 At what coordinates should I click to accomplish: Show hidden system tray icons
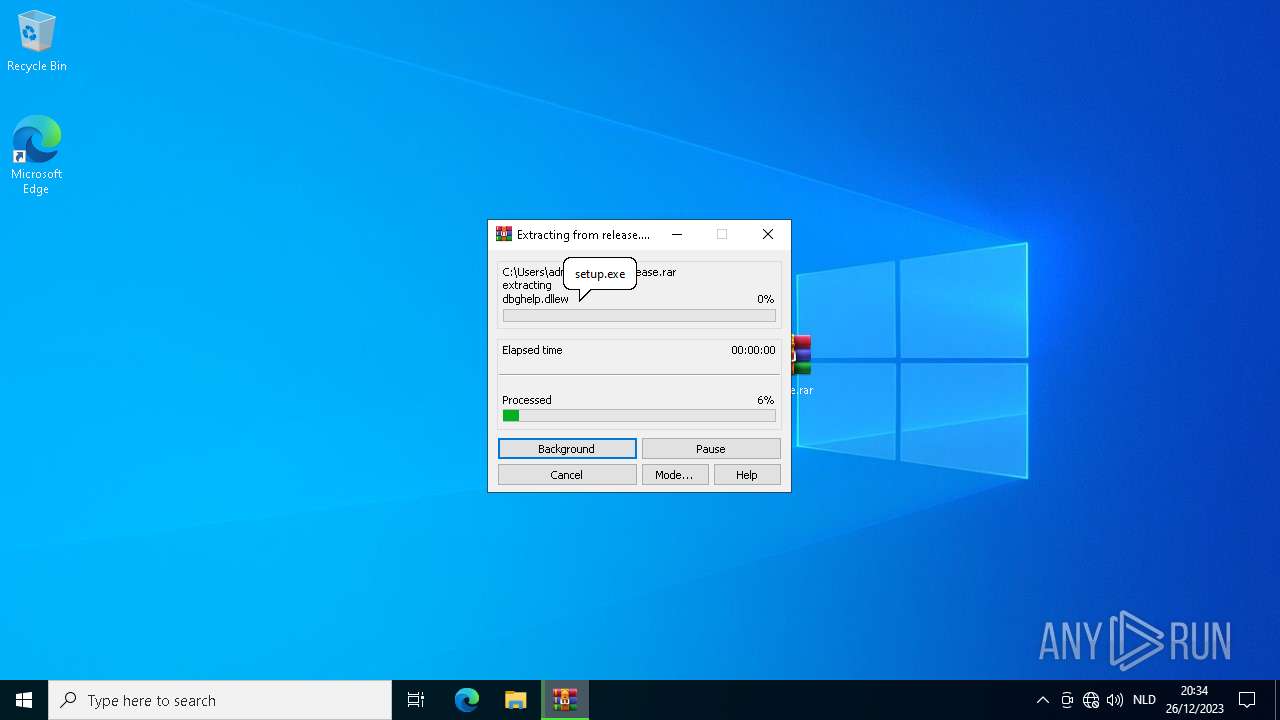pos(1042,700)
